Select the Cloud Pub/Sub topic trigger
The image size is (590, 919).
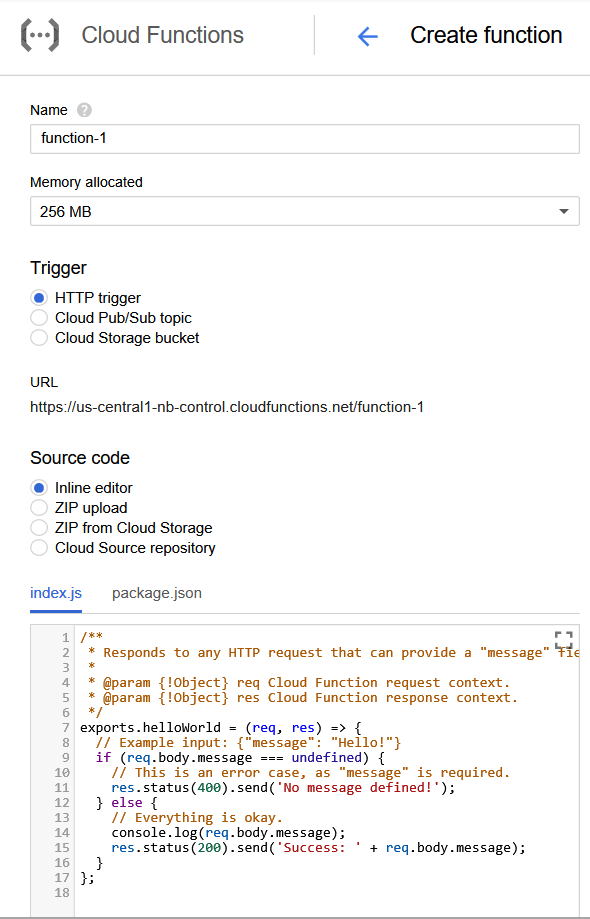pos(39,318)
